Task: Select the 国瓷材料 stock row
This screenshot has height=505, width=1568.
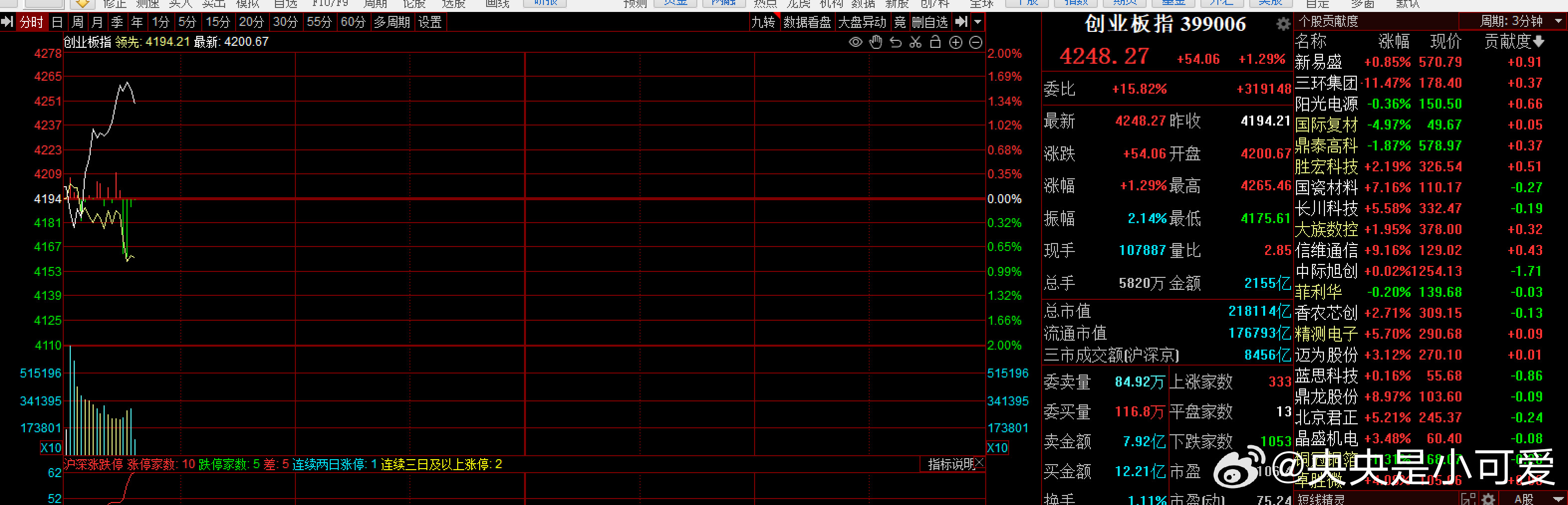Action: pyautogui.click(x=1431, y=187)
